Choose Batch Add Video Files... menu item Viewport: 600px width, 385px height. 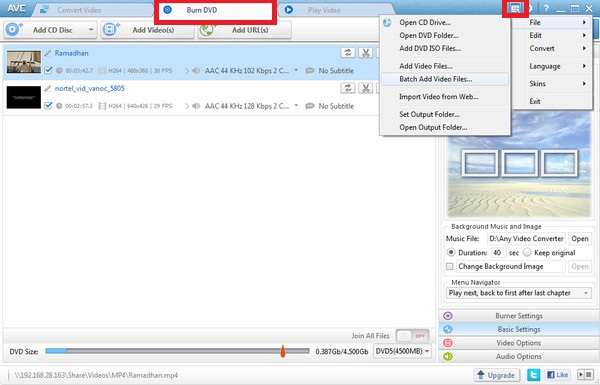point(445,79)
